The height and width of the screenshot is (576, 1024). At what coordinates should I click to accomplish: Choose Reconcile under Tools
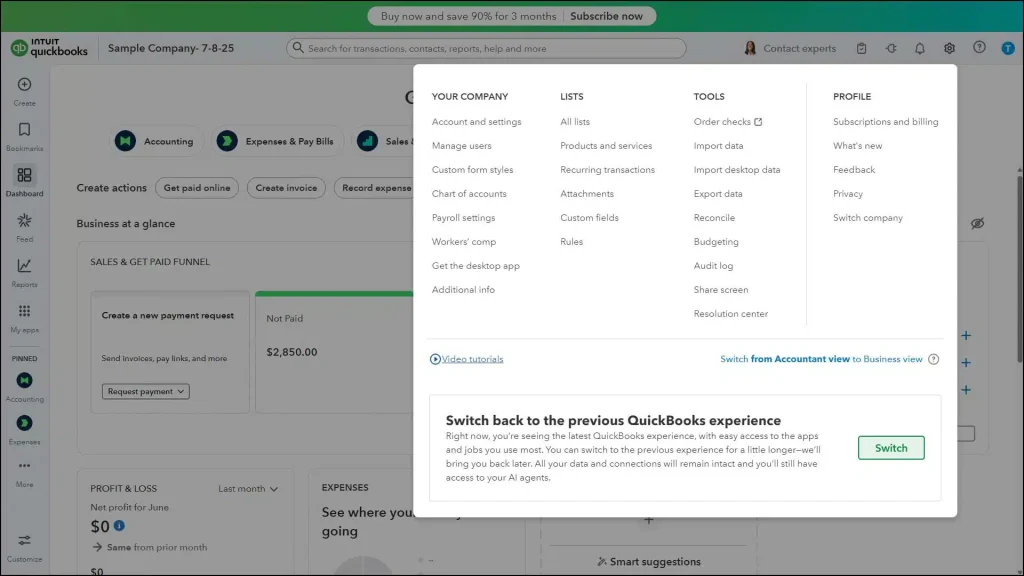click(x=714, y=218)
